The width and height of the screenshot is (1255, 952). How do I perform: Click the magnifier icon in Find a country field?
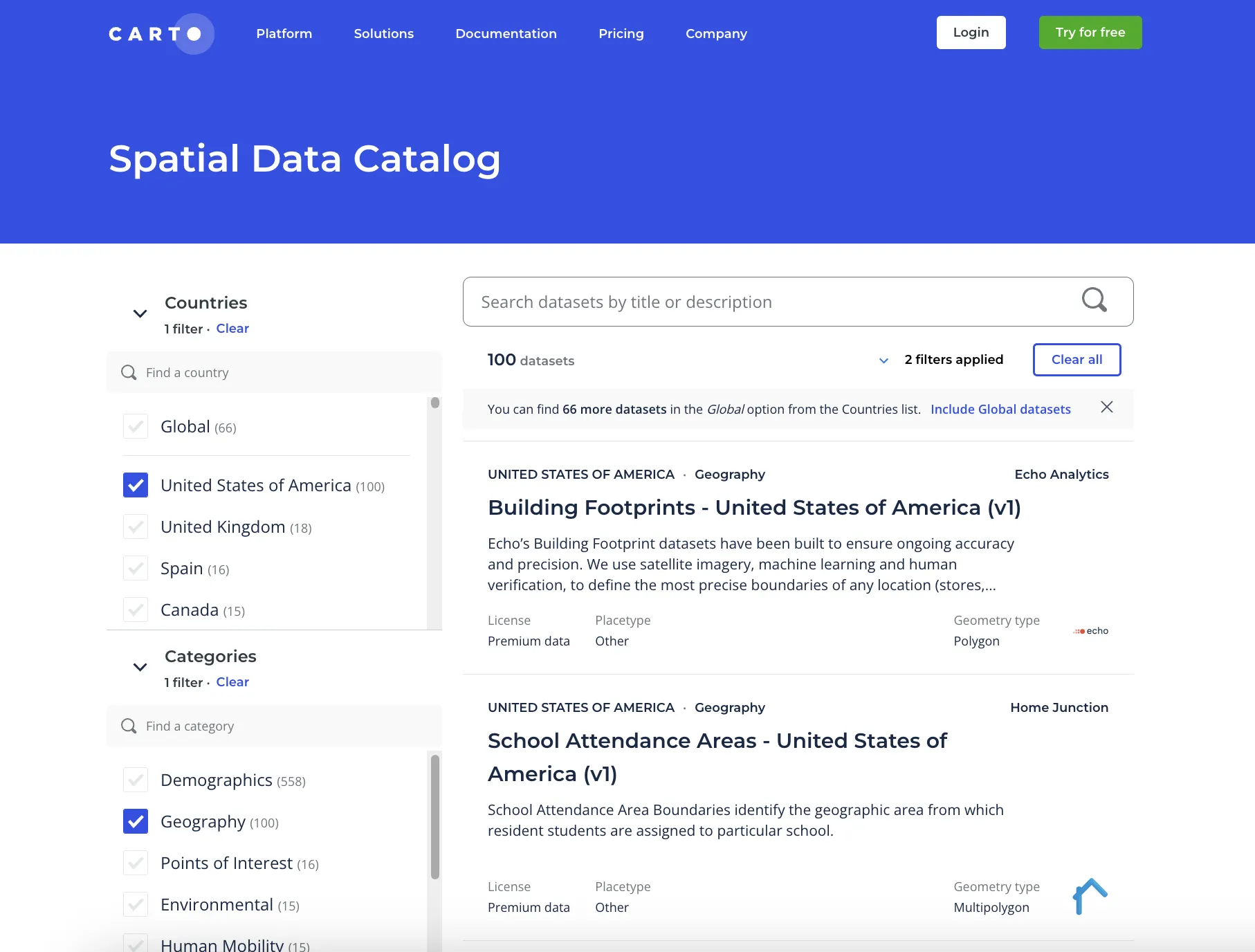[129, 372]
